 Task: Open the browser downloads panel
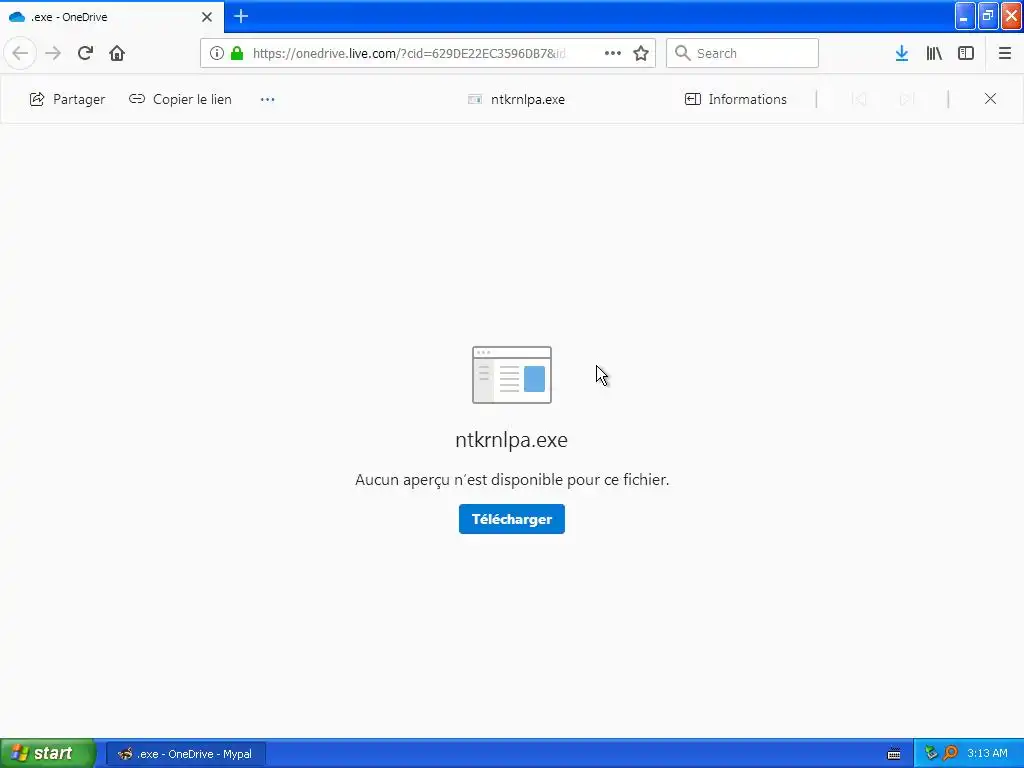point(902,53)
